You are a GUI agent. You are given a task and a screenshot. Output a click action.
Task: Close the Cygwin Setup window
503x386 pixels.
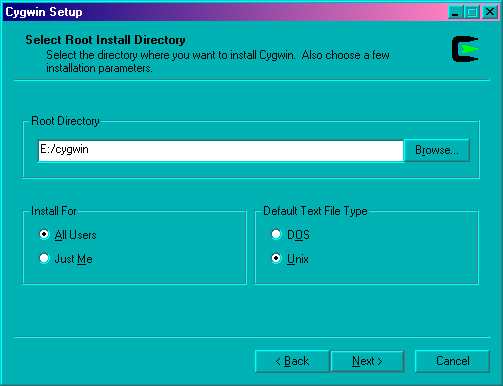pos(490,12)
